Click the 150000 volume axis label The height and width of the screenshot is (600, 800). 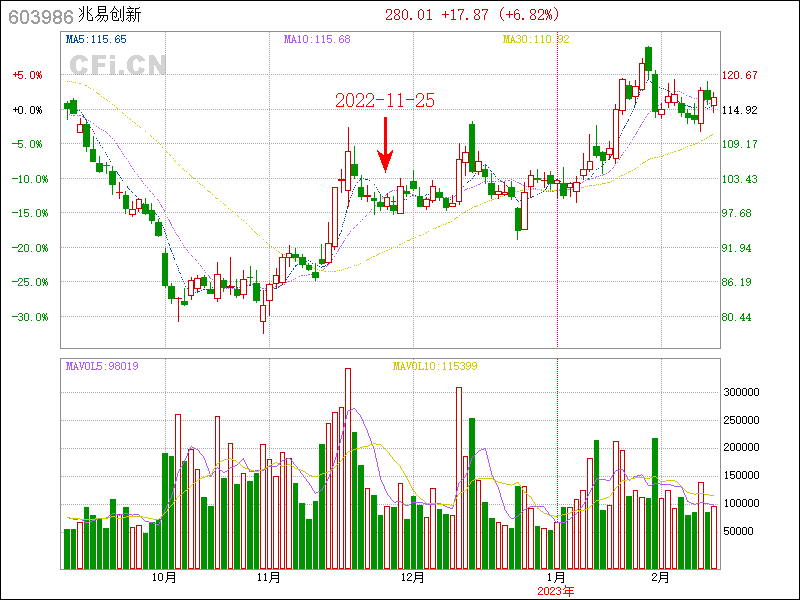(741, 476)
